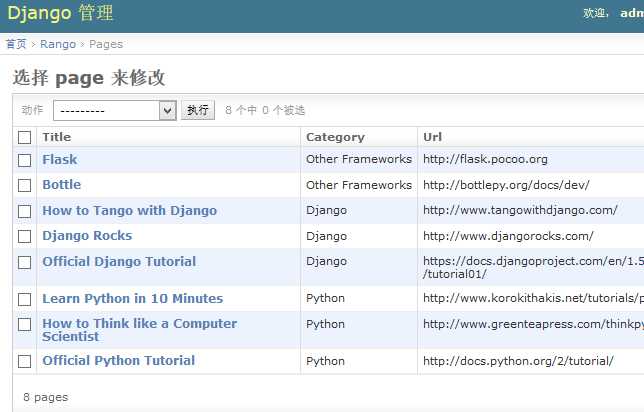Viewport: 644px width, 412px height.
Task: Check the box for Official Python Tutorial
Action: 24,361
